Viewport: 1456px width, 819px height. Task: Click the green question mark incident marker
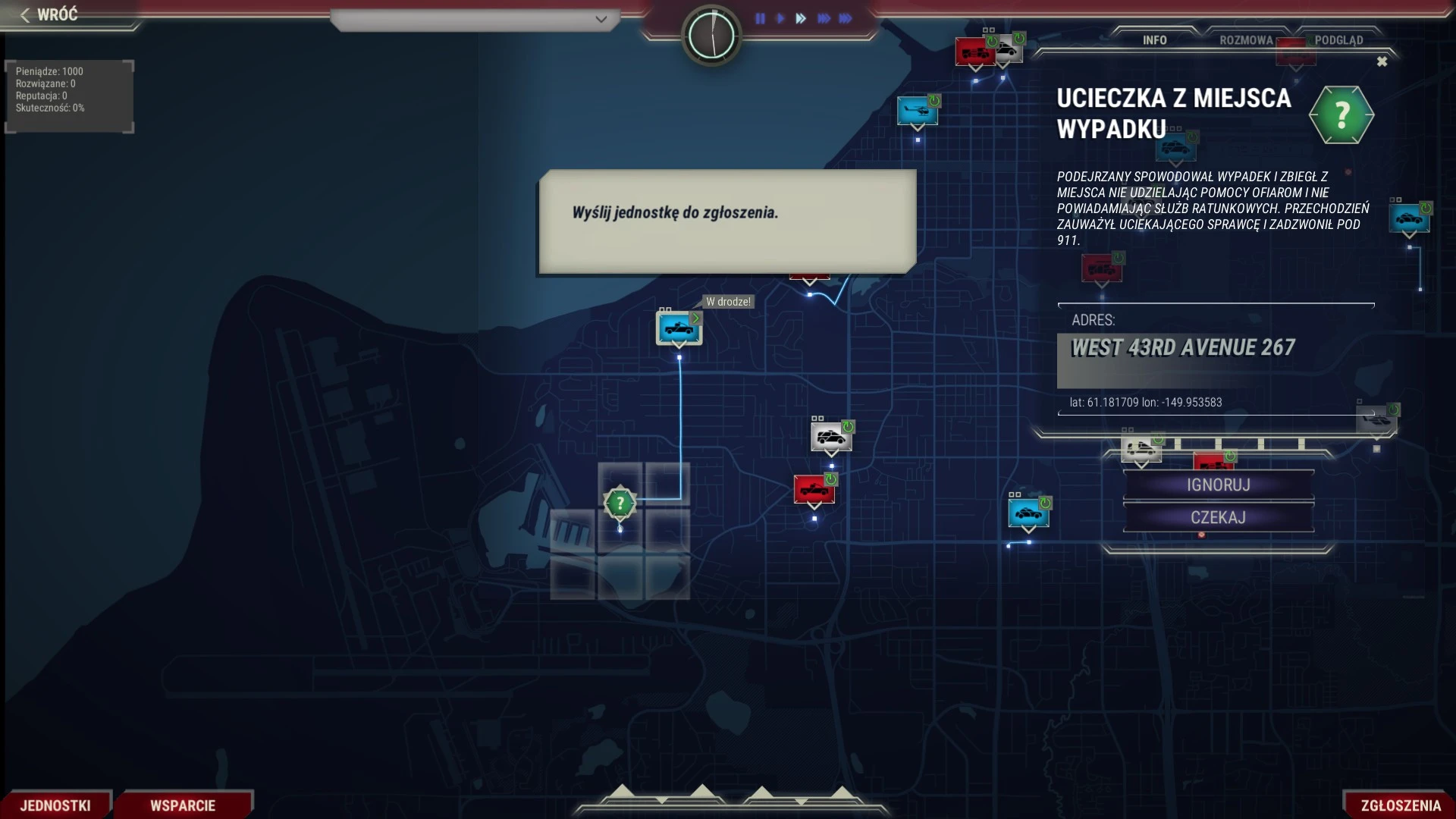[620, 502]
